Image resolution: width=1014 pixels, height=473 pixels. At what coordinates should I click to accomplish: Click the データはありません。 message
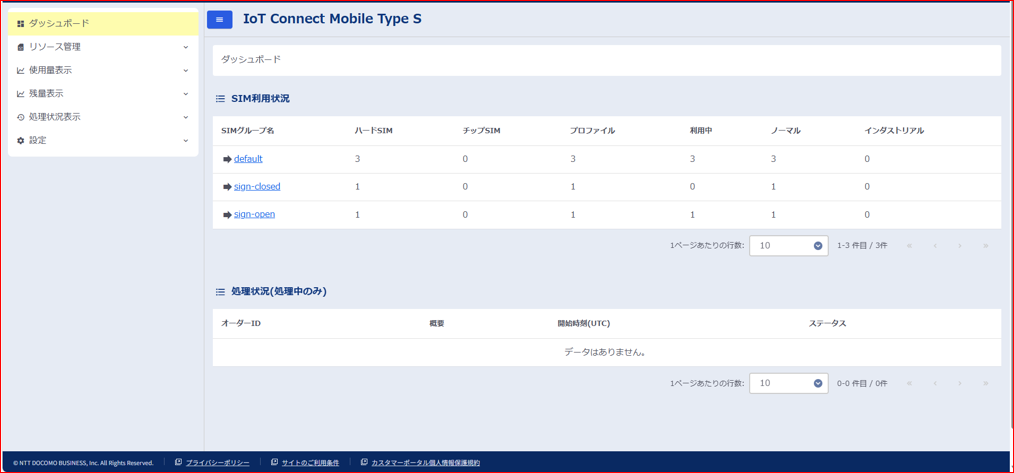[607, 353]
